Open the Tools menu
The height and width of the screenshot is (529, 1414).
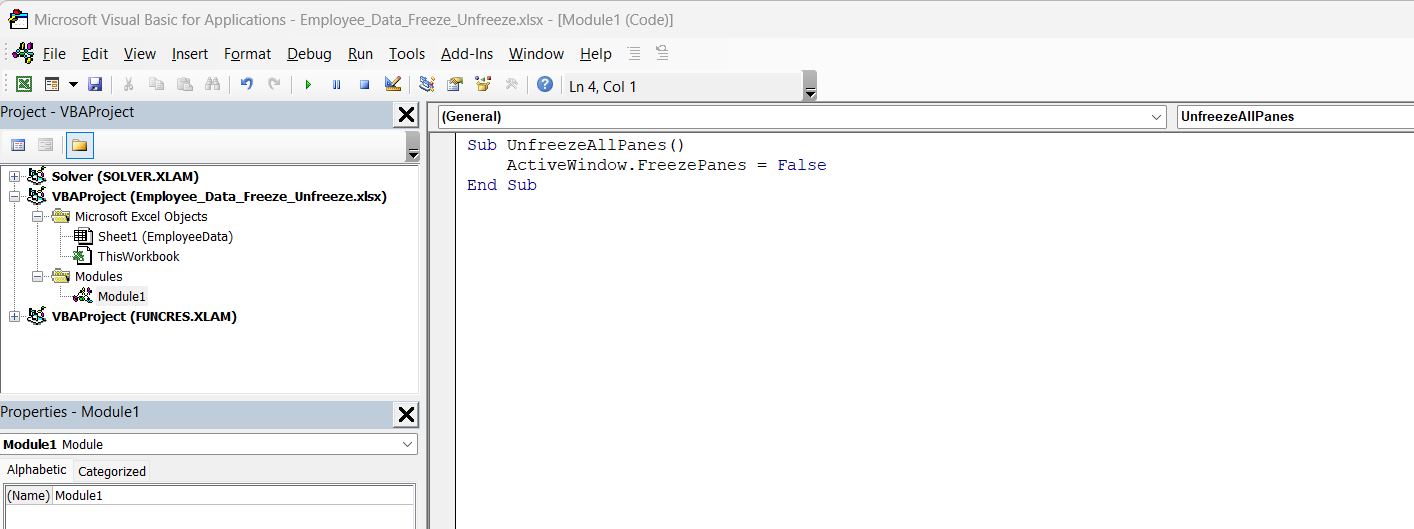coord(407,54)
